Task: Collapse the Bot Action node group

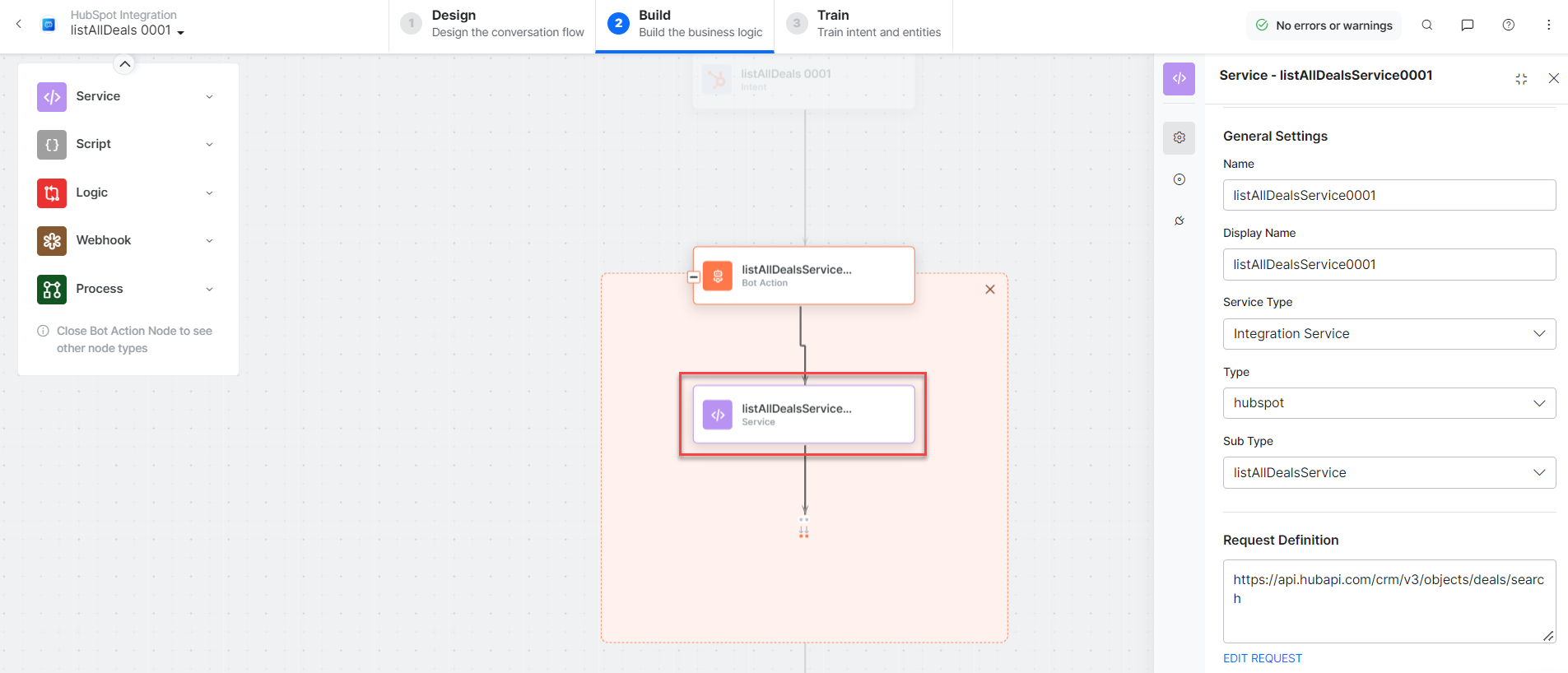Action: [x=694, y=277]
